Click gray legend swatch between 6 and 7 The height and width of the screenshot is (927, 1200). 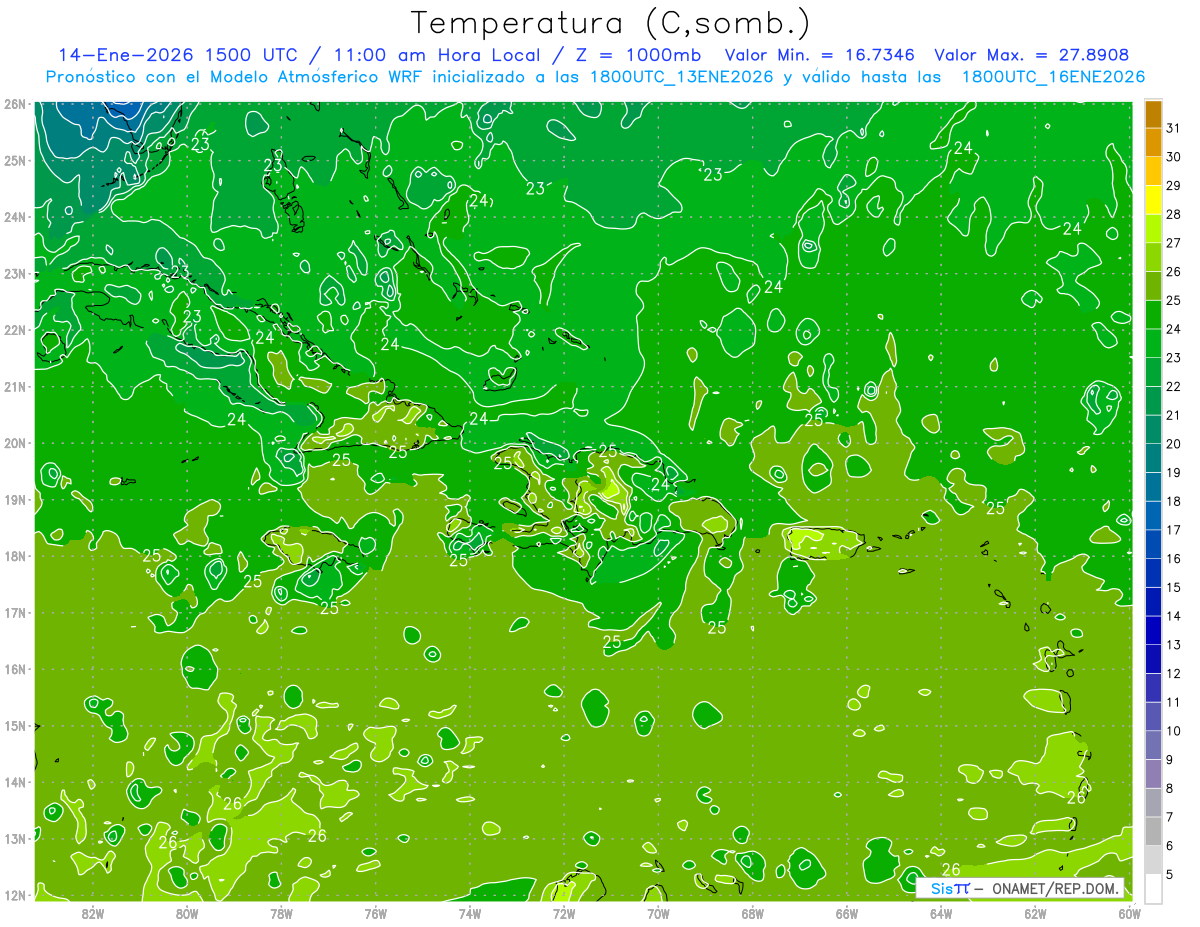pos(1154,831)
